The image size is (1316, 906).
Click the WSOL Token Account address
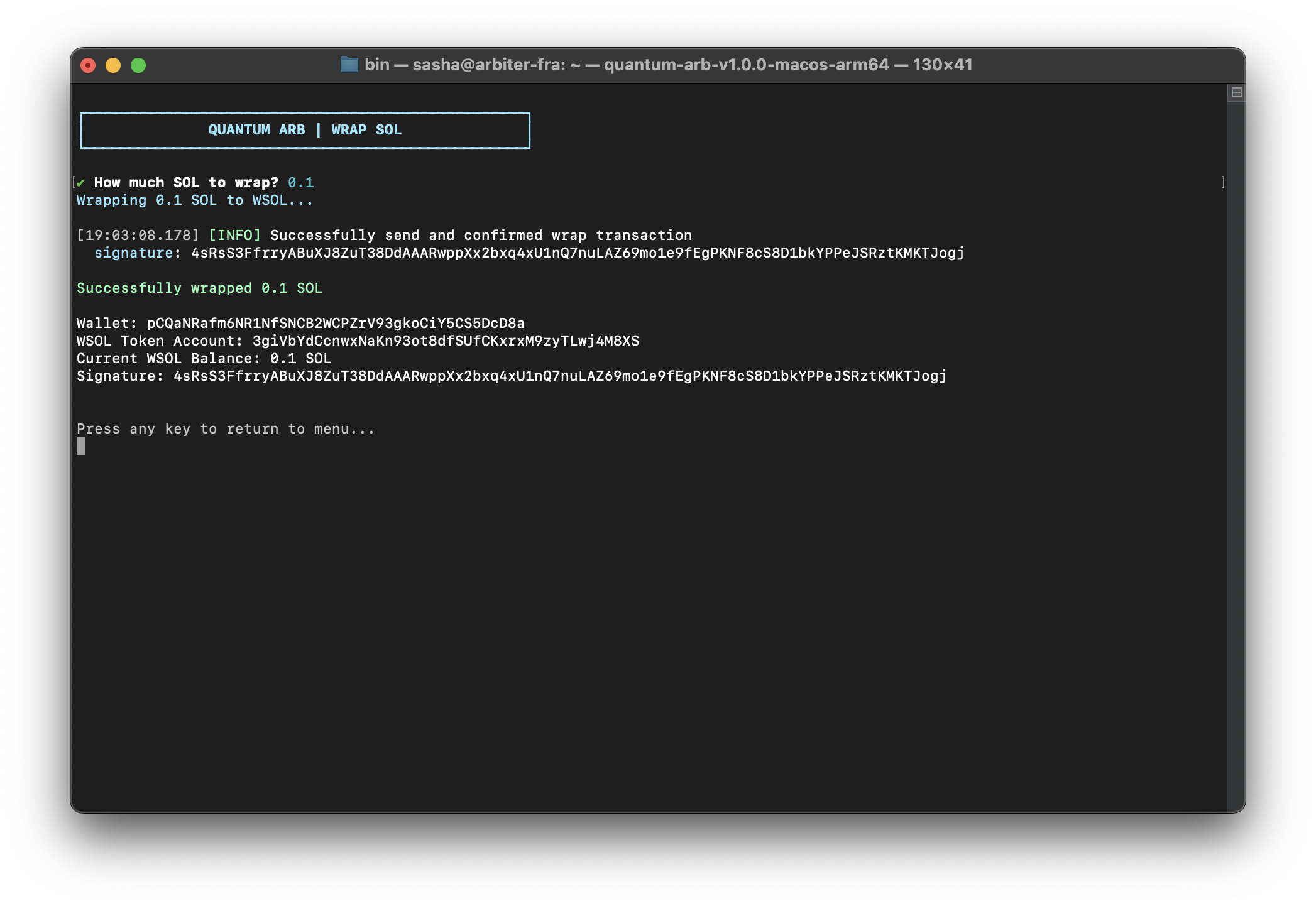pos(446,341)
